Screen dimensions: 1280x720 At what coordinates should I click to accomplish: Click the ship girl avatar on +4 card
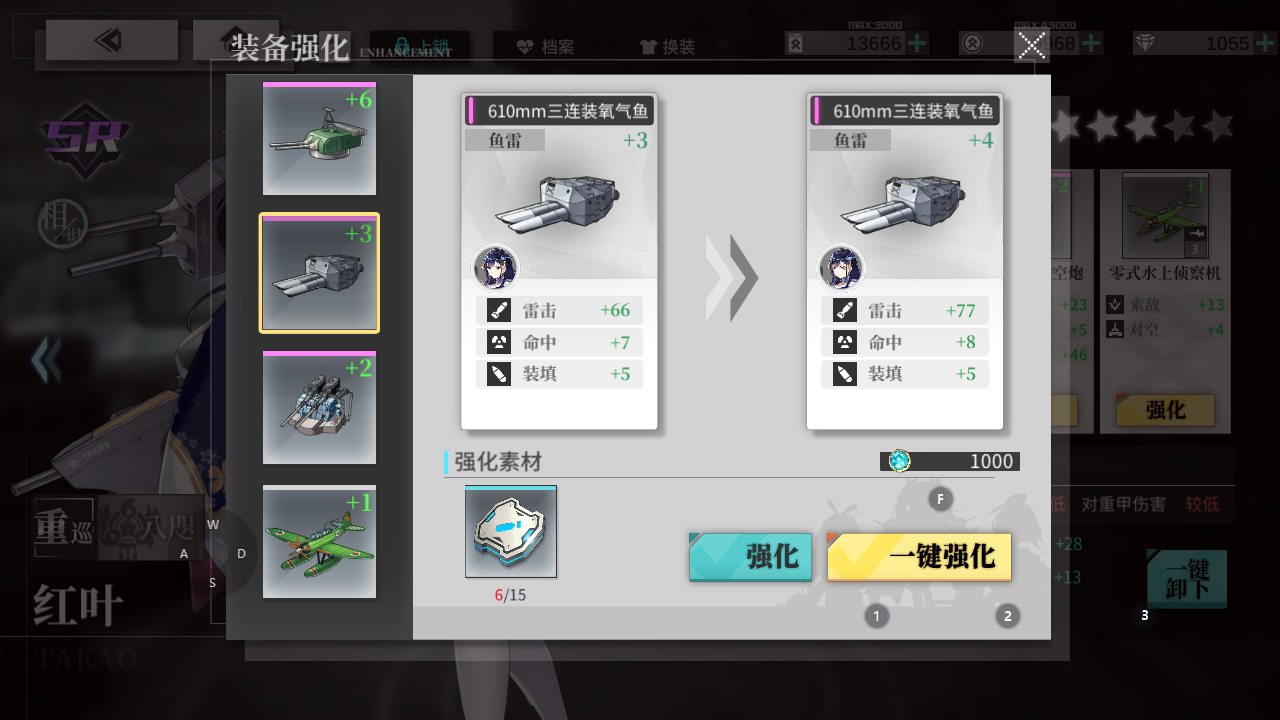pos(841,267)
